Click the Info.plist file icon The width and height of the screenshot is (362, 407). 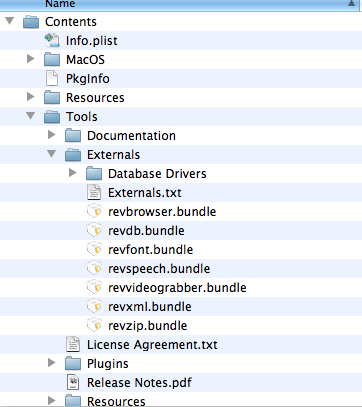52,40
